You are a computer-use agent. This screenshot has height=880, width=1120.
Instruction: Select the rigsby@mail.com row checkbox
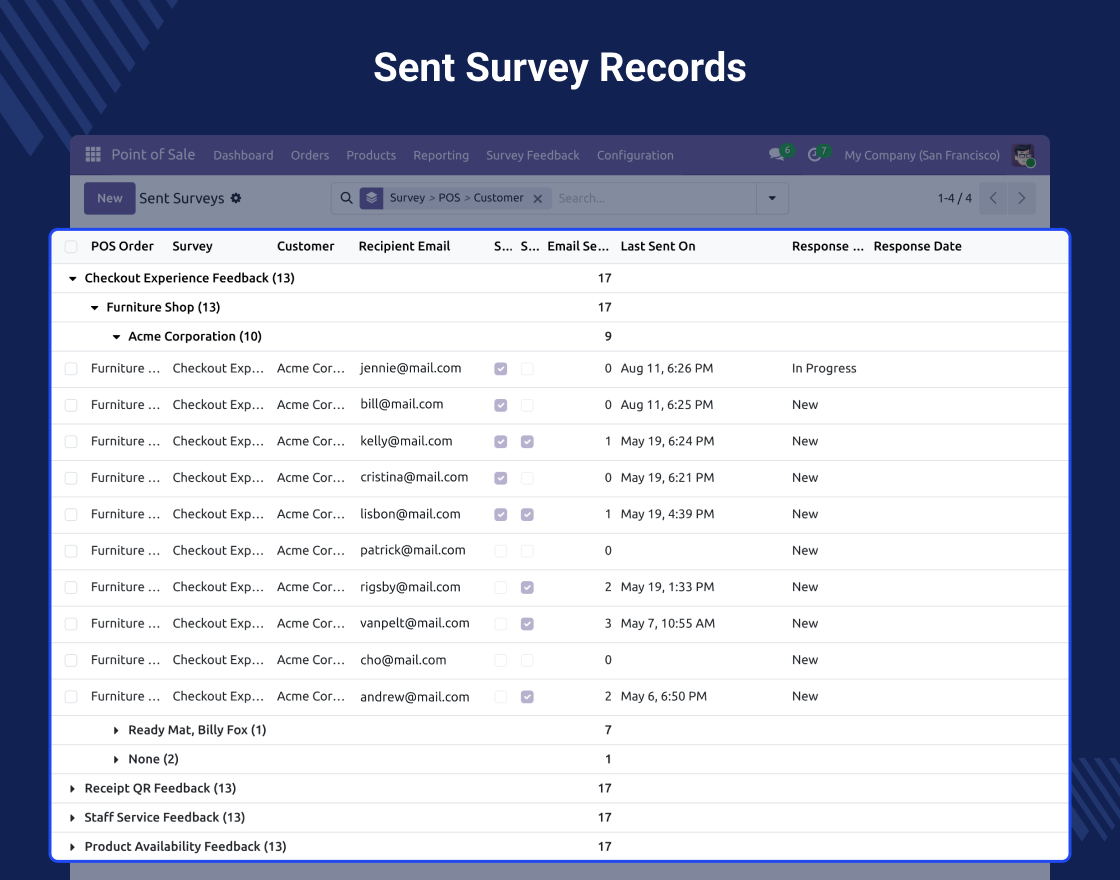71,587
